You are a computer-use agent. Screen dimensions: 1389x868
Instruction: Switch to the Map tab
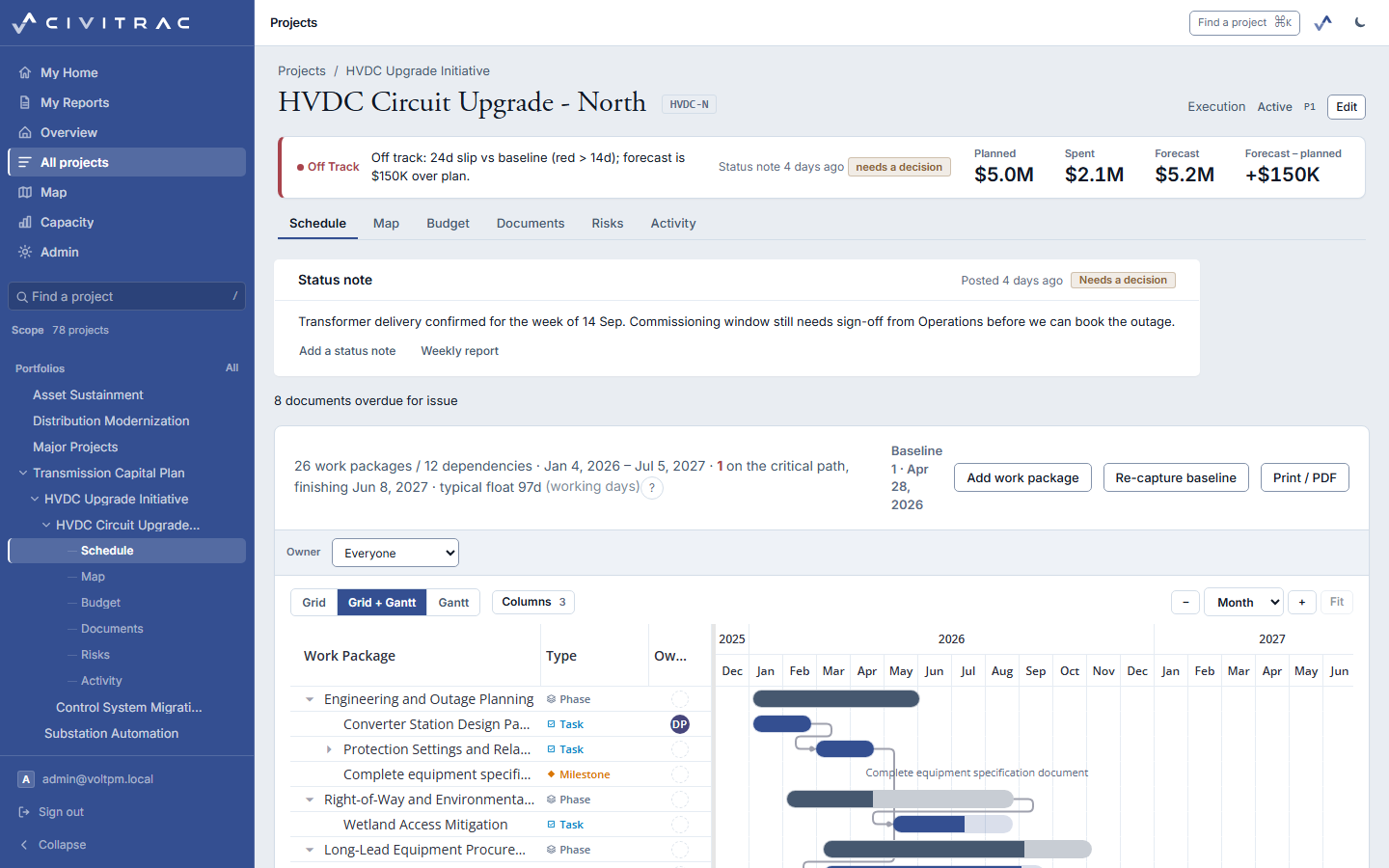[x=386, y=223]
